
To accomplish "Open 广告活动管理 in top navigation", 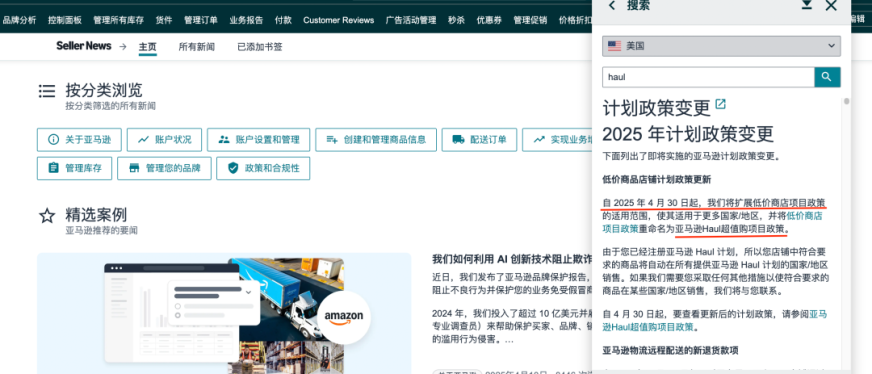I will [x=411, y=20].
